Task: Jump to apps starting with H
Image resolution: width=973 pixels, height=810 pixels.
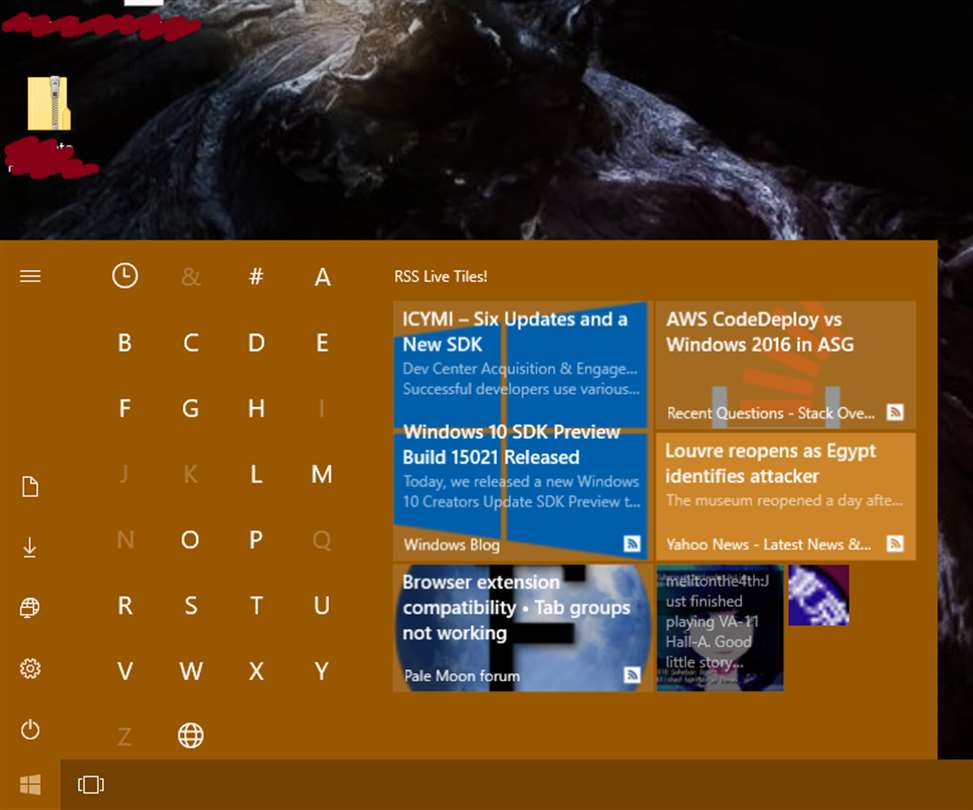Action: pos(256,408)
